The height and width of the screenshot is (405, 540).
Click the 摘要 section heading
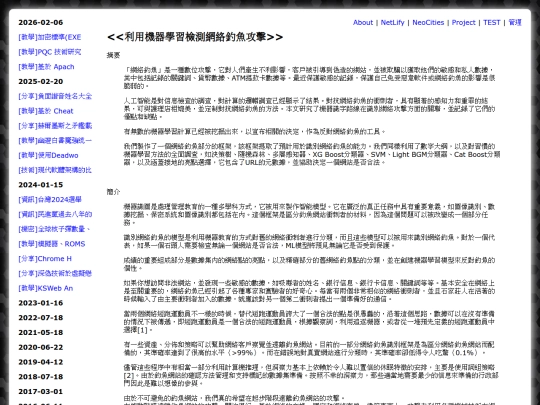pyautogui.click(x=113, y=55)
